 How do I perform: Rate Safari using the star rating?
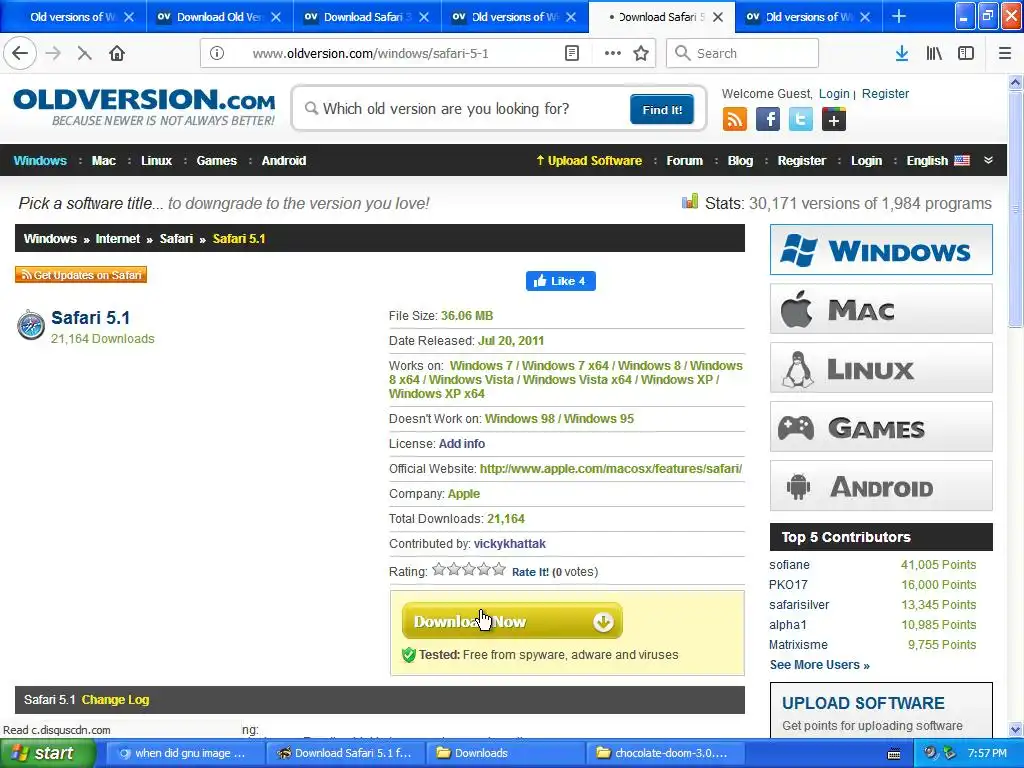coord(469,569)
